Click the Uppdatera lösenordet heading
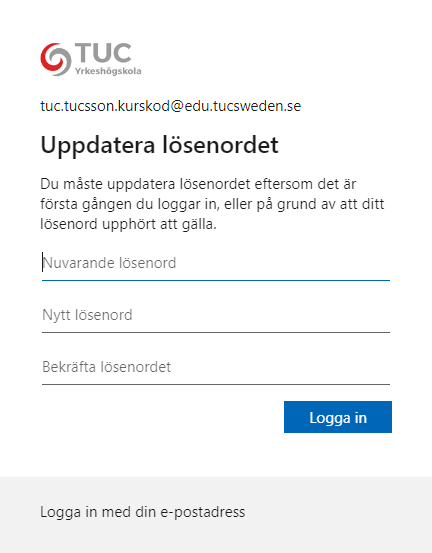Image resolution: width=432 pixels, height=553 pixels. (159, 145)
